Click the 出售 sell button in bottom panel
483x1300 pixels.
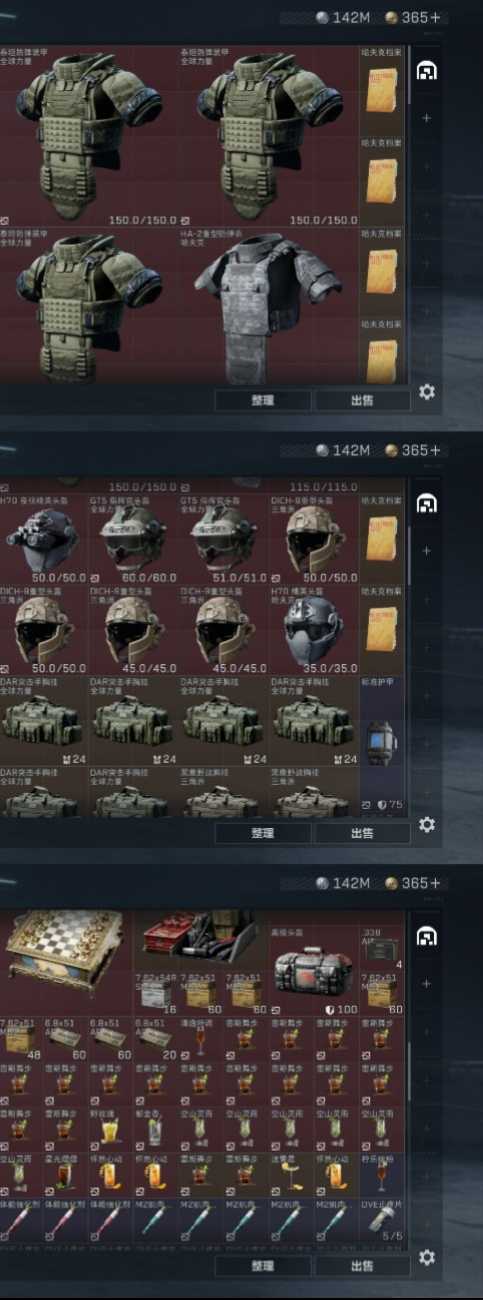click(363, 1265)
